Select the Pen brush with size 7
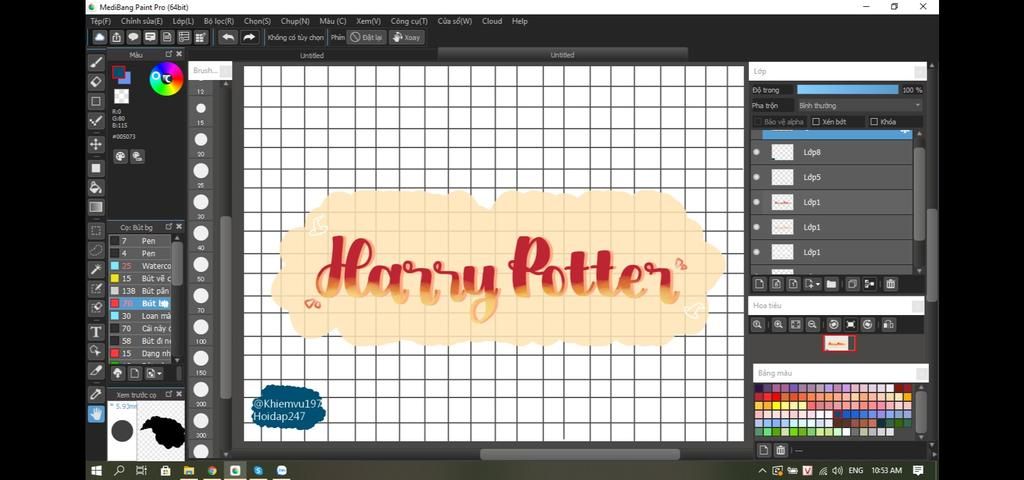The height and width of the screenshot is (480, 1024). pos(140,241)
